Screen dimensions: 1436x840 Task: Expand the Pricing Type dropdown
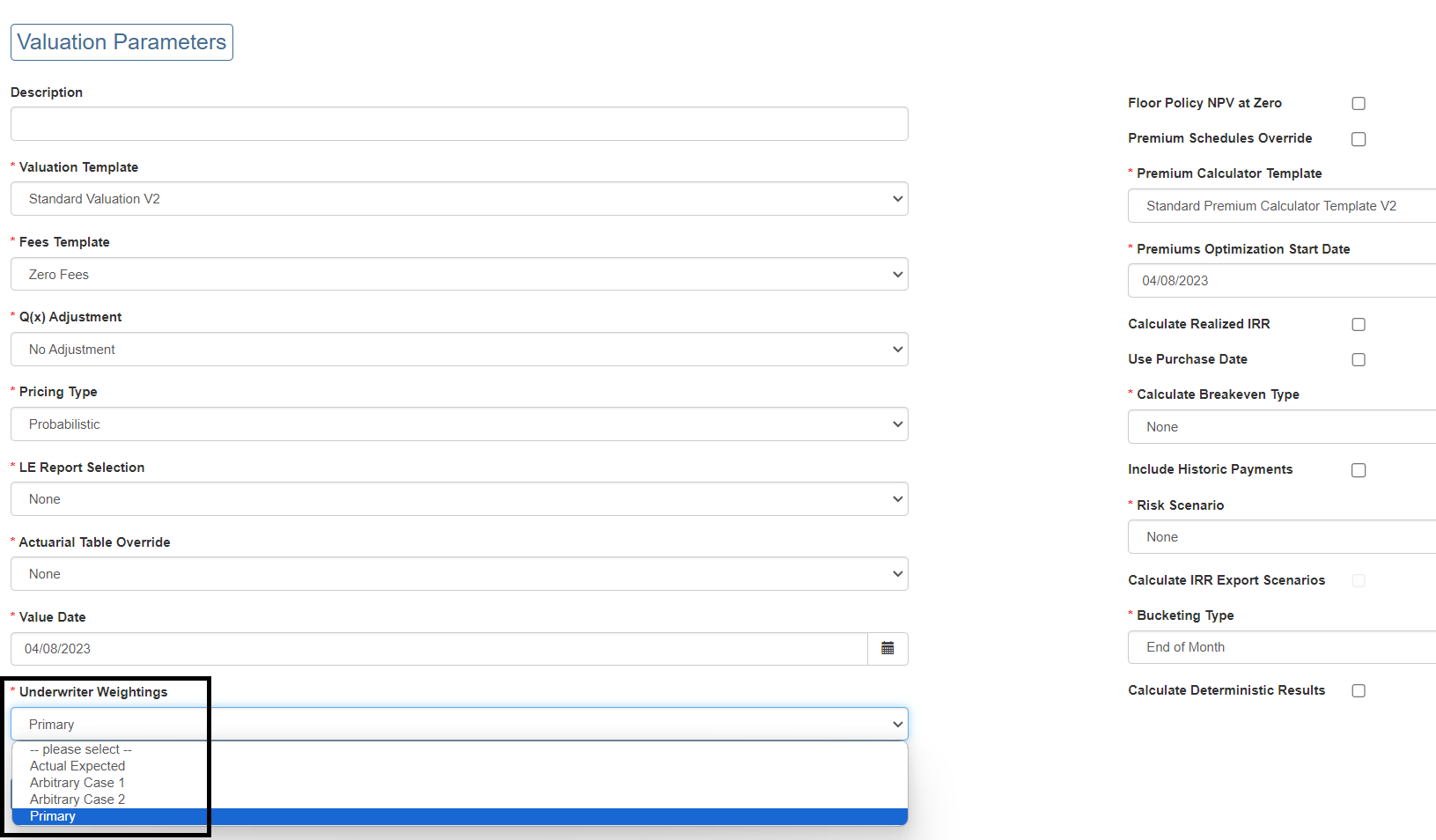459,424
